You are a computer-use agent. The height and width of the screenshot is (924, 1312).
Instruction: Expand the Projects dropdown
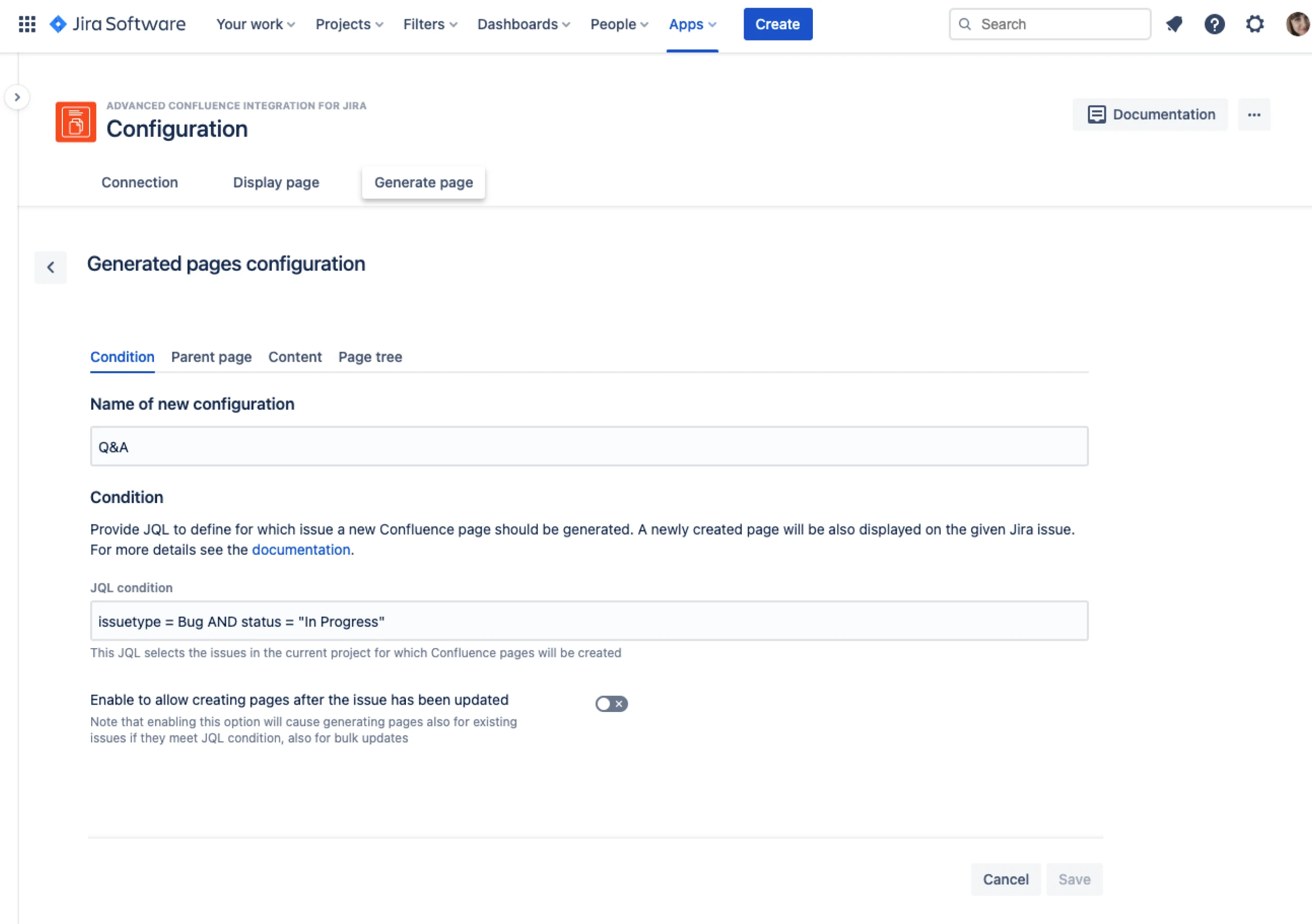point(349,24)
